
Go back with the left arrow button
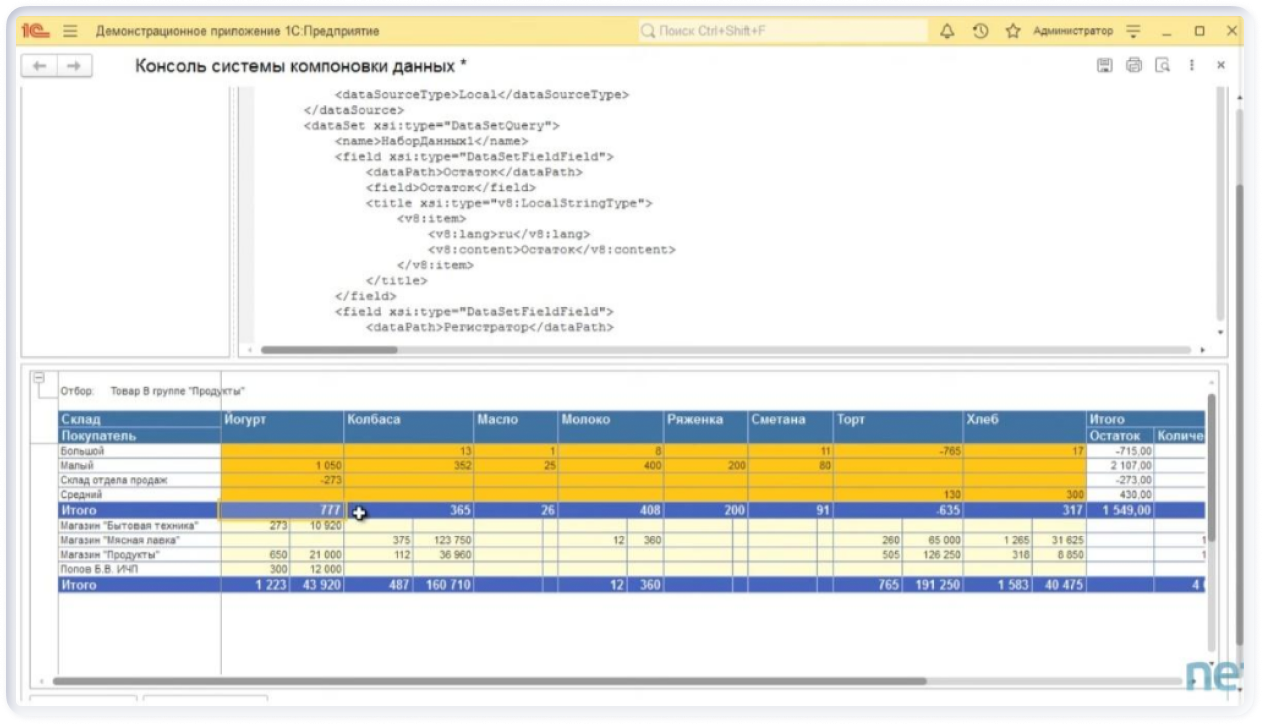pos(40,65)
